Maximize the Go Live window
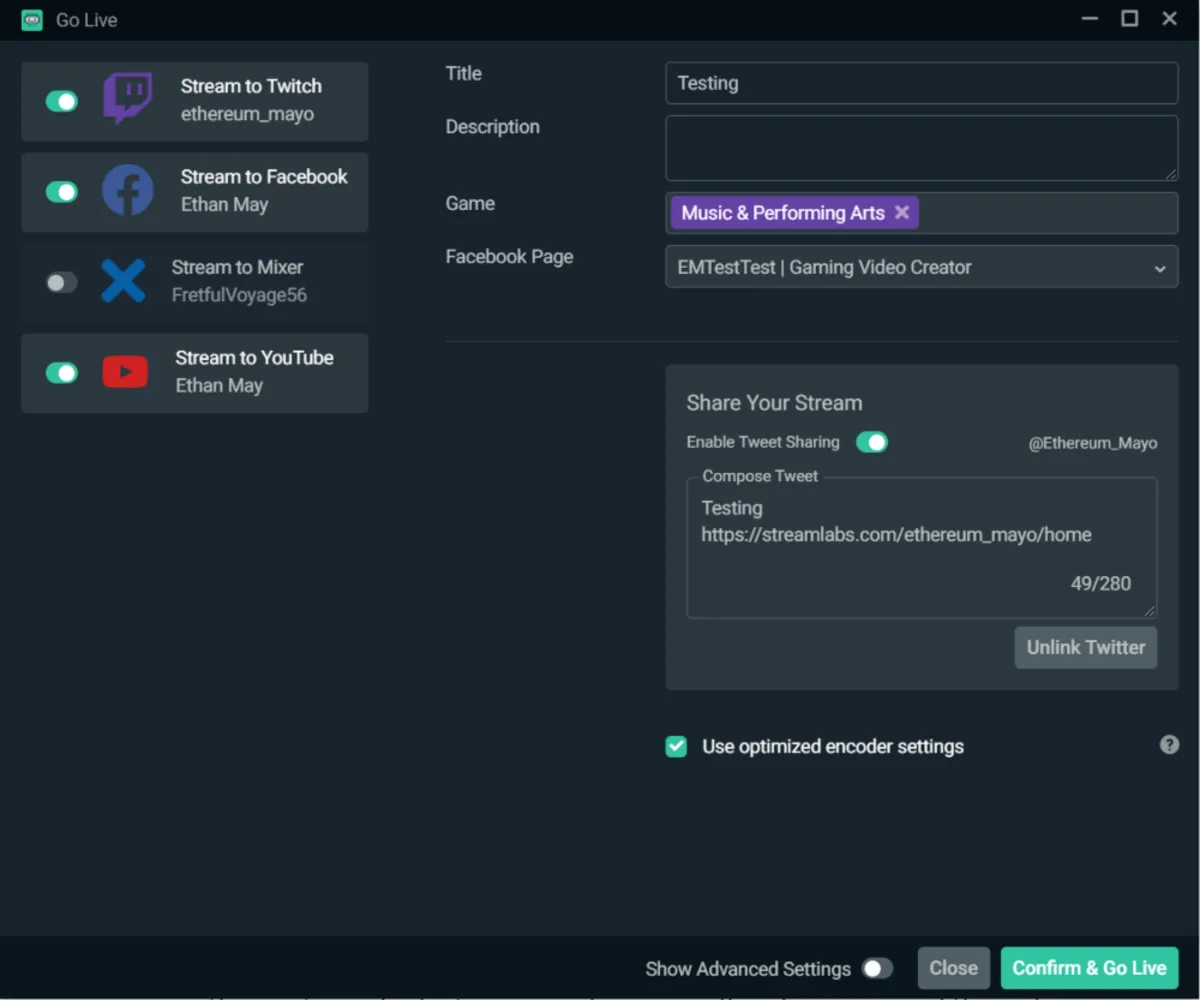This screenshot has height=1000, width=1200. click(1129, 19)
